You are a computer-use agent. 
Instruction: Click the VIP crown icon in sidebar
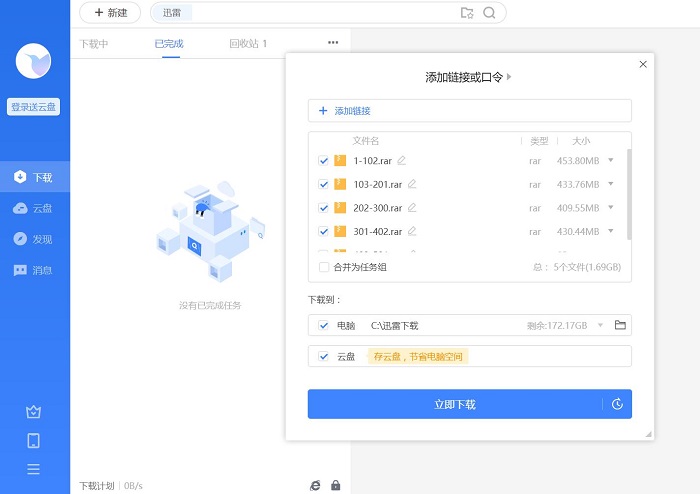(x=34, y=412)
